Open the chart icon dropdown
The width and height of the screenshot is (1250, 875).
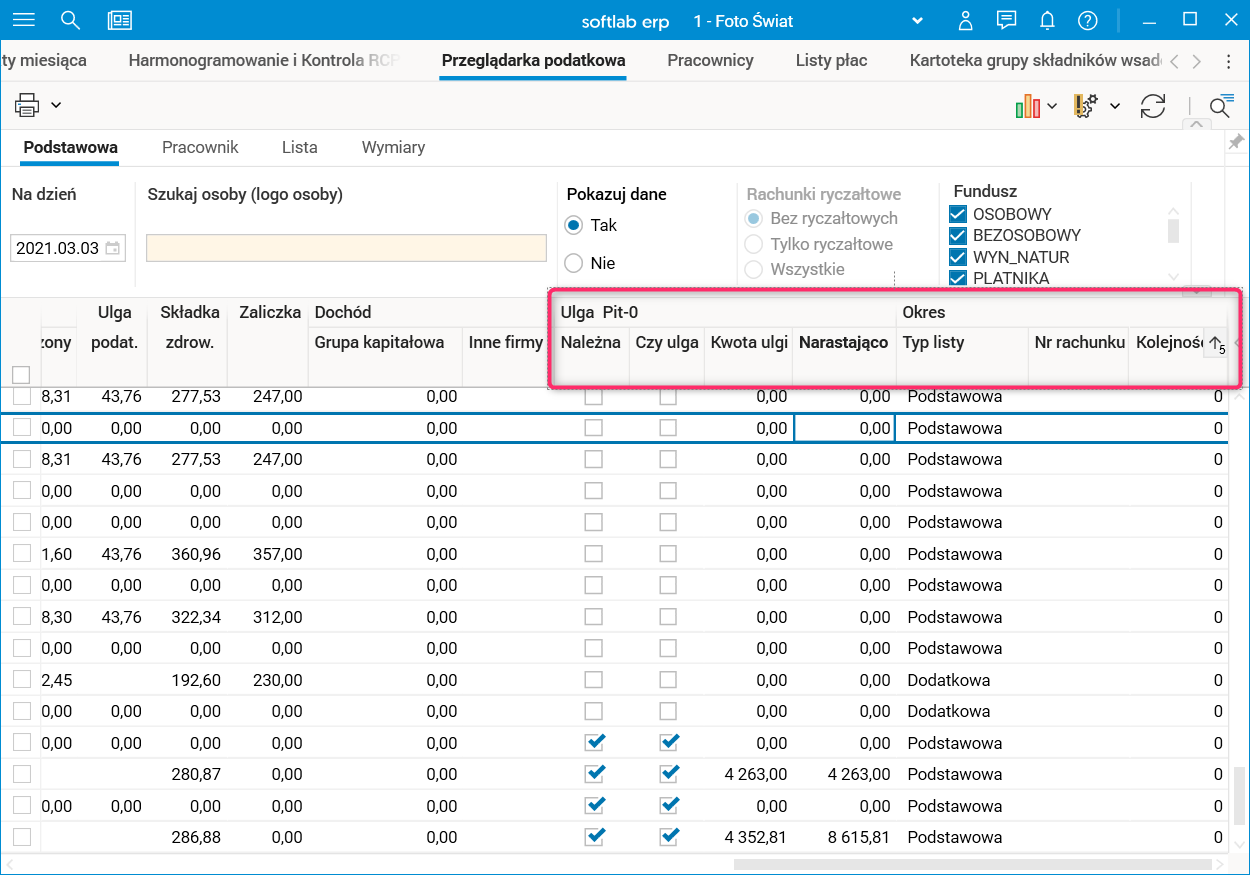[1052, 106]
